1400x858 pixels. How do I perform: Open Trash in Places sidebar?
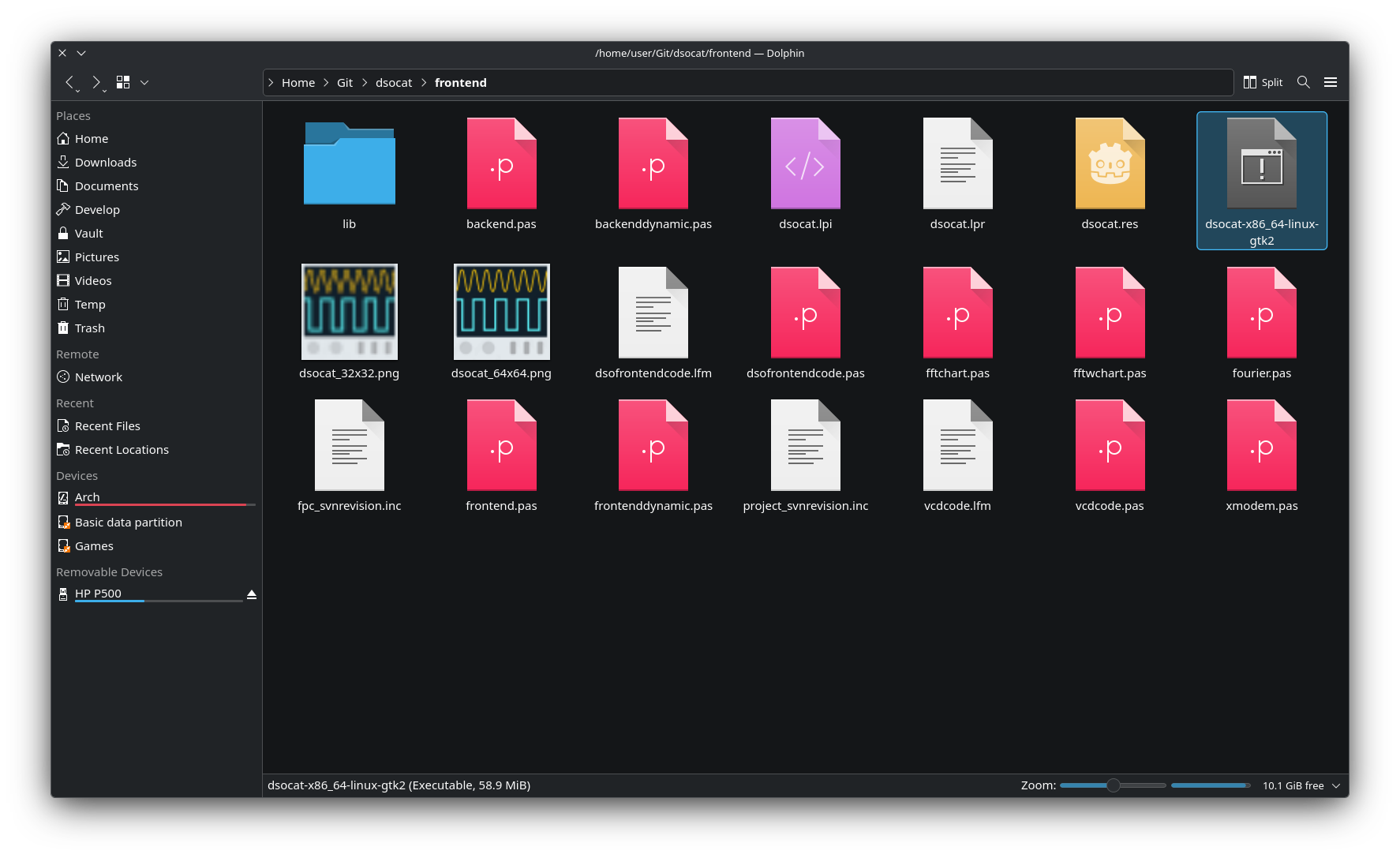click(156, 328)
